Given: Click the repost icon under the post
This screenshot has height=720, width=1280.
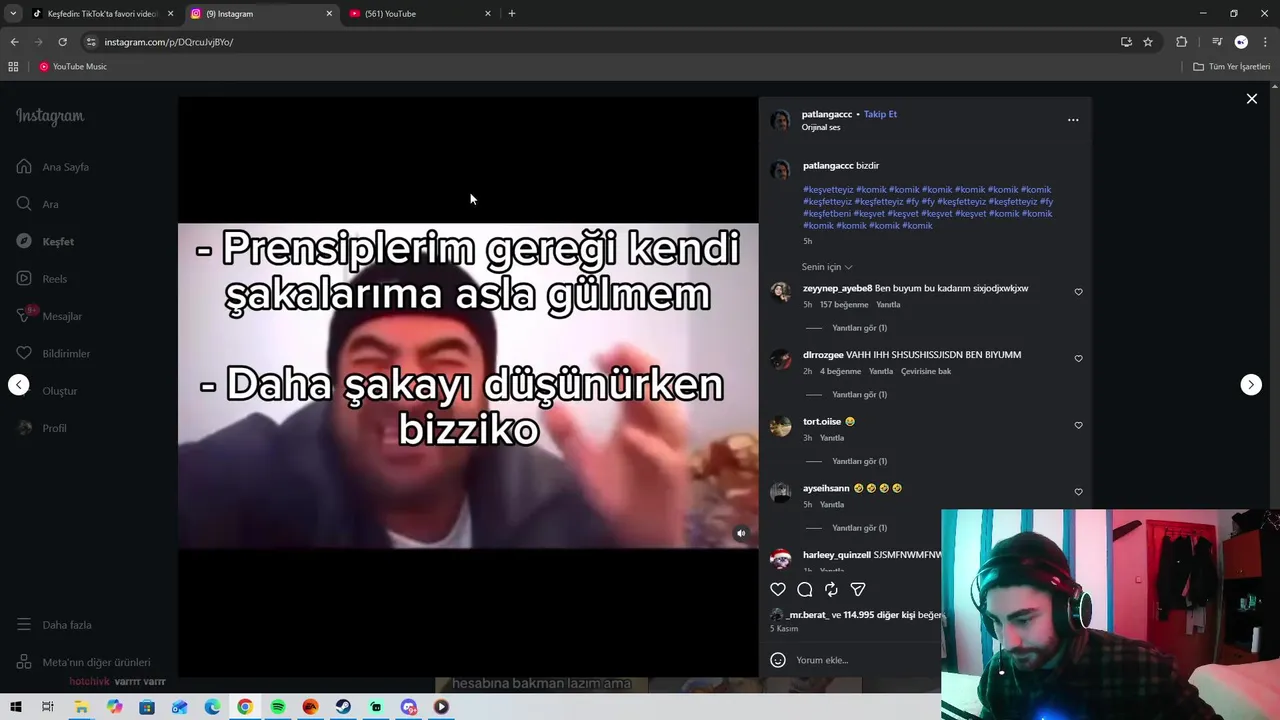Looking at the screenshot, I should [x=831, y=590].
